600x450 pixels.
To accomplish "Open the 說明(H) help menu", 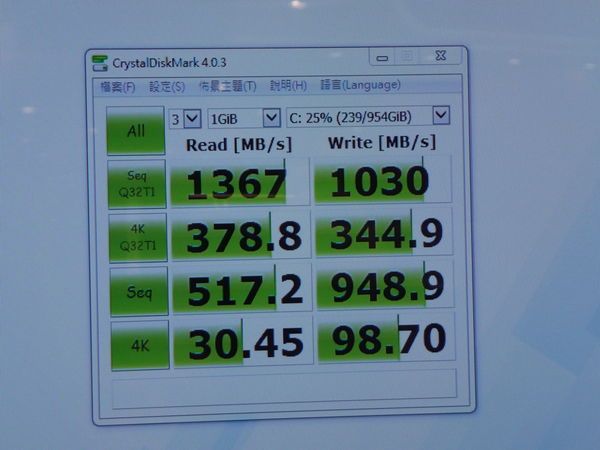I will click(289, 85).
